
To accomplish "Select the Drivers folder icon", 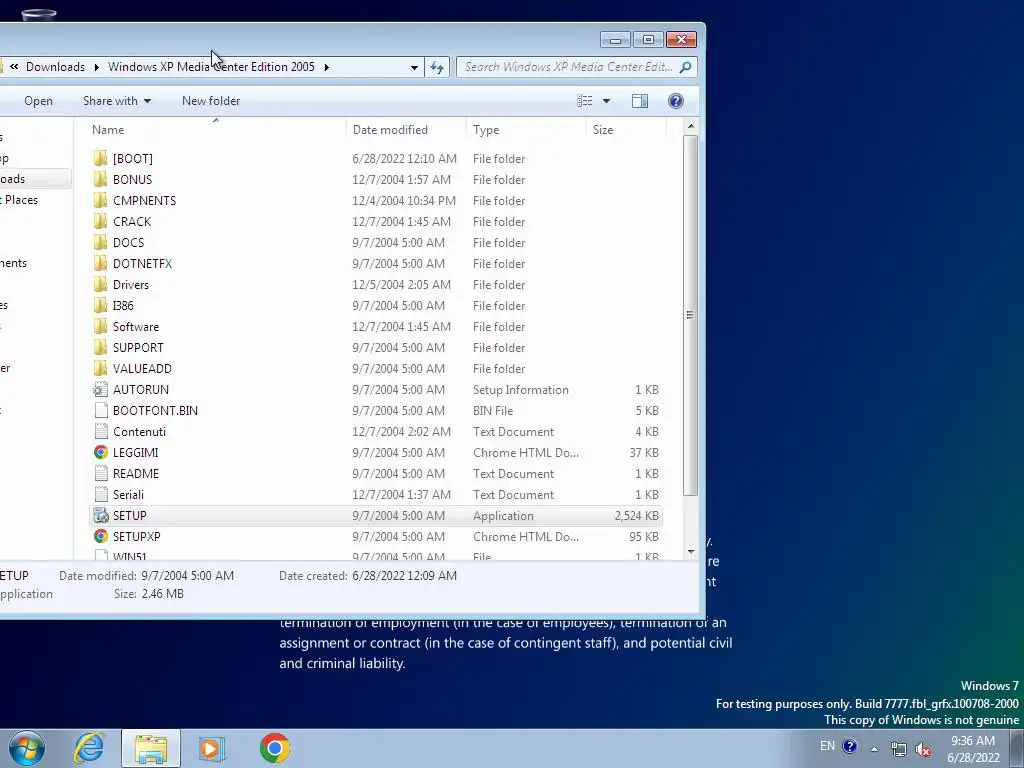I will click(100, 285).
